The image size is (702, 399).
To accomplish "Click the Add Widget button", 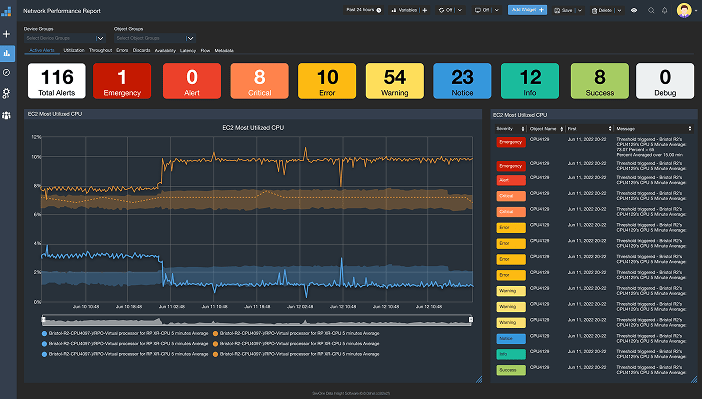I will coord(527,10).
